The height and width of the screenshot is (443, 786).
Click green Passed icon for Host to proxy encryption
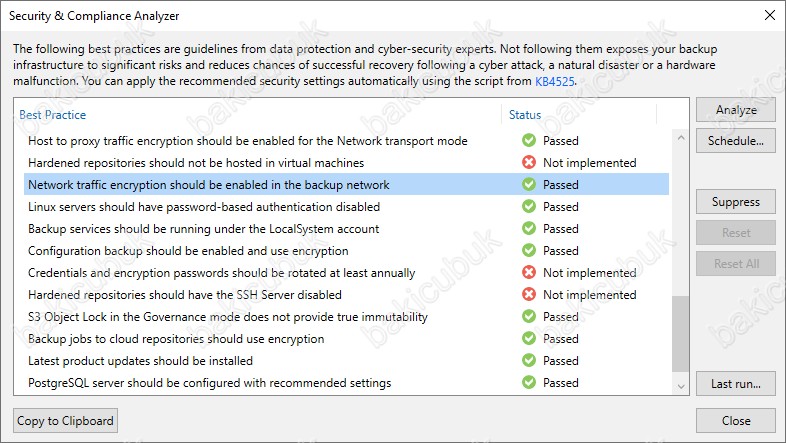coord(529,140)
